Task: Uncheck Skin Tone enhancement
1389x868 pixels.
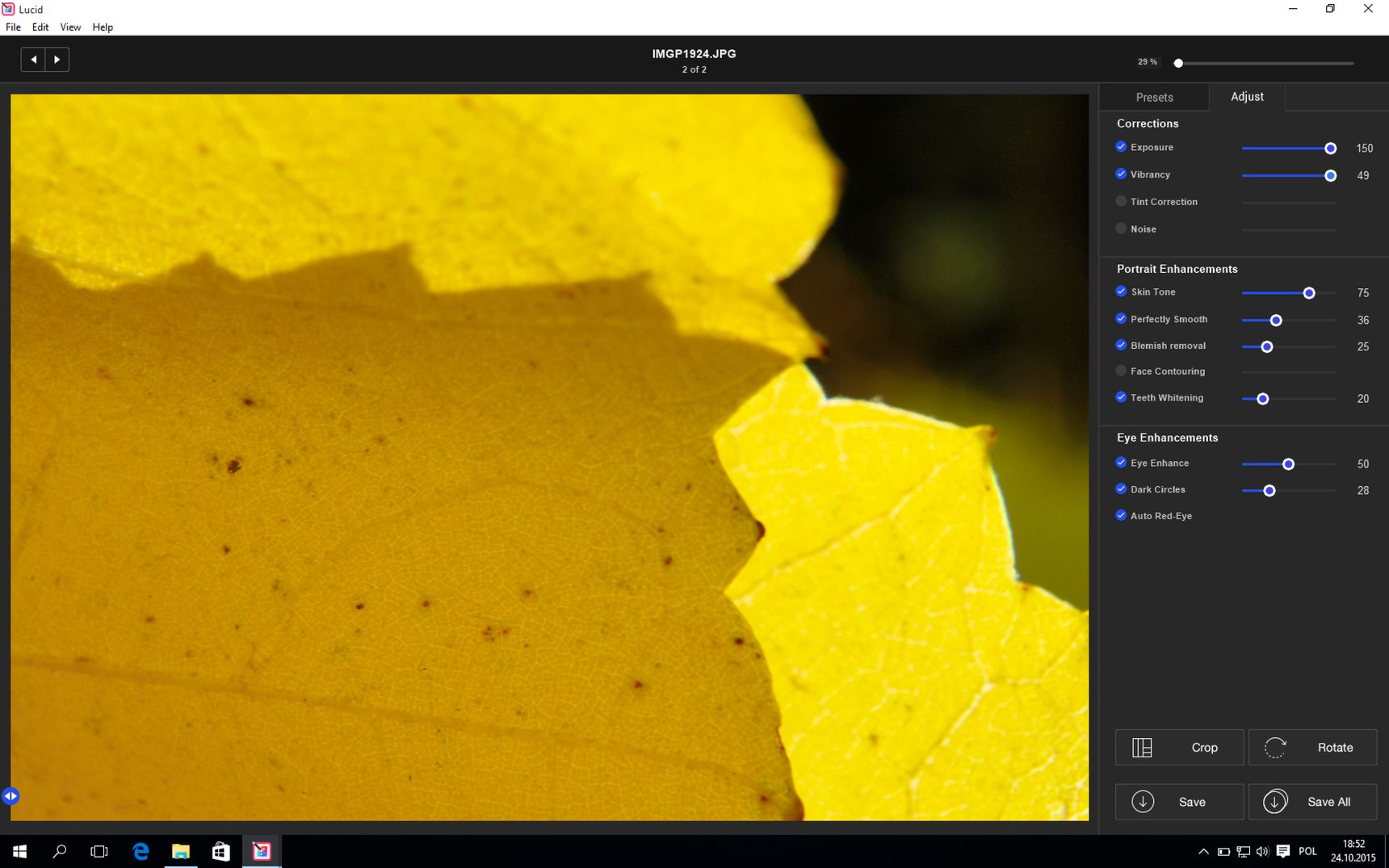Action: coord(1121,291)
